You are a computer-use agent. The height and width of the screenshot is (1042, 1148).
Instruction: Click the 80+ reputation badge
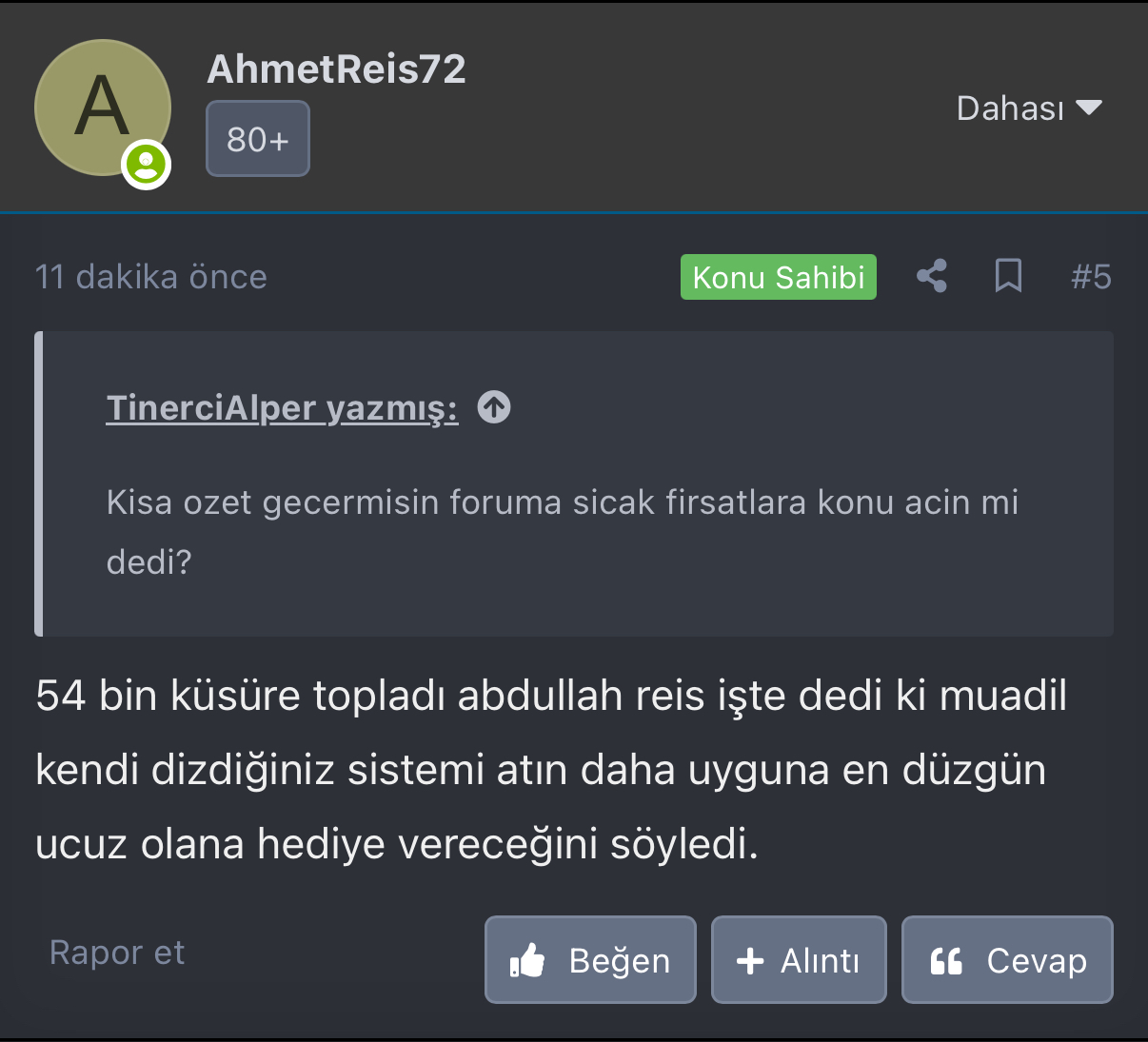pyautogui.click(x=258, y=139)
